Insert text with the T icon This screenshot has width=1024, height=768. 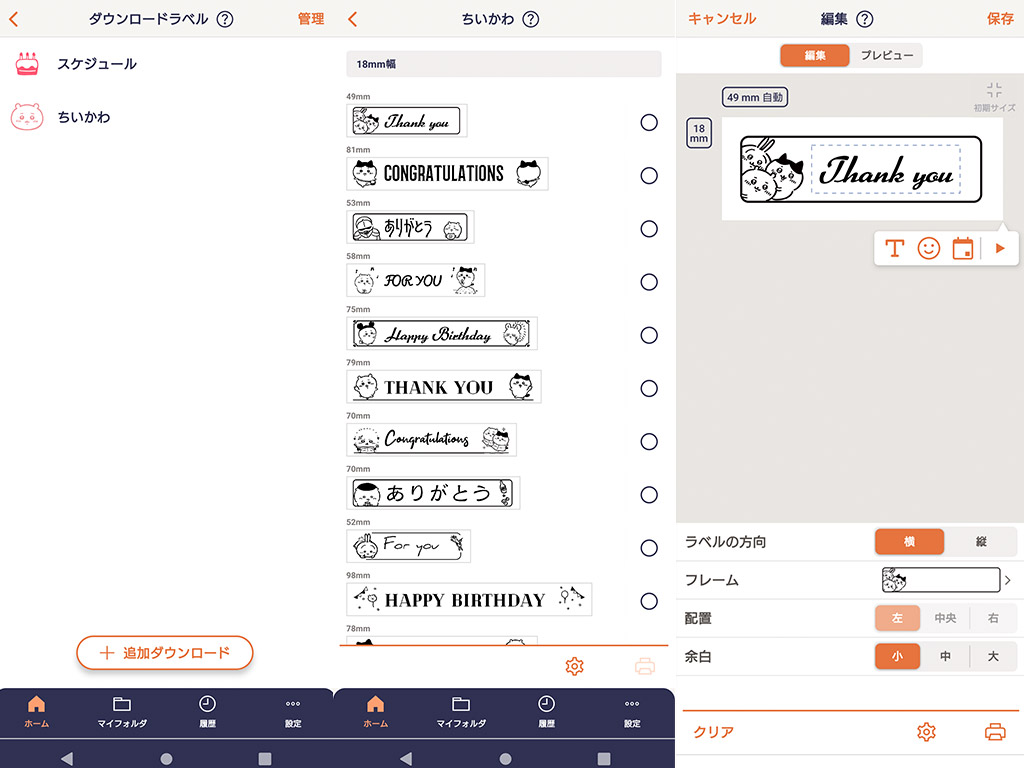tap(895, 249)
